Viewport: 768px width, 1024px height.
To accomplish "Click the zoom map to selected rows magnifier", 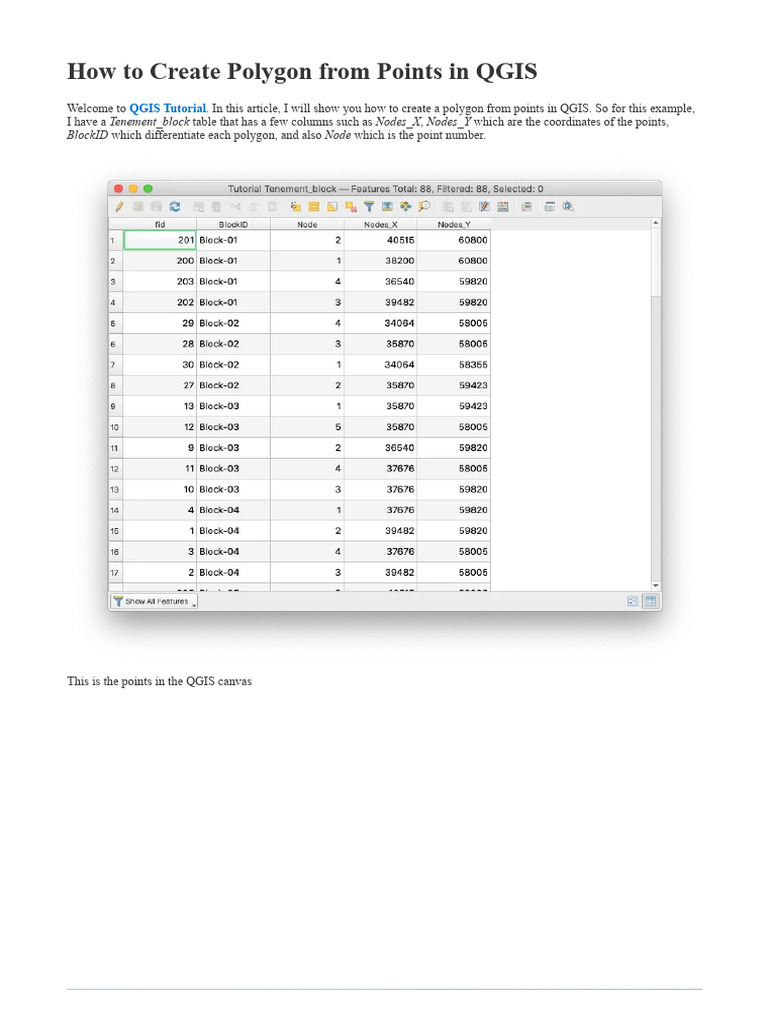I will [x=424, y=206].
